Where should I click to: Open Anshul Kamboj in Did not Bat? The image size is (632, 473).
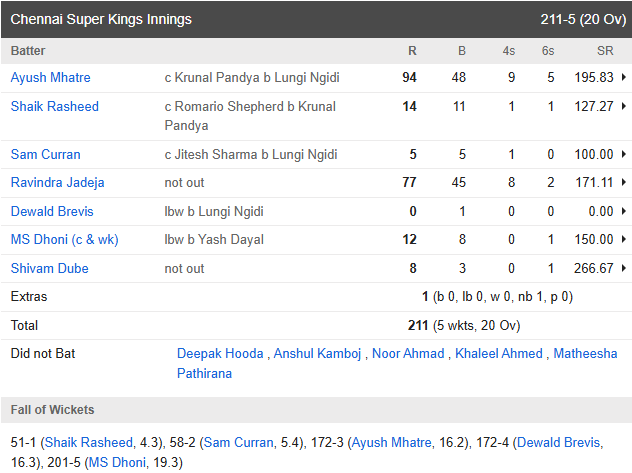(317, 353)
